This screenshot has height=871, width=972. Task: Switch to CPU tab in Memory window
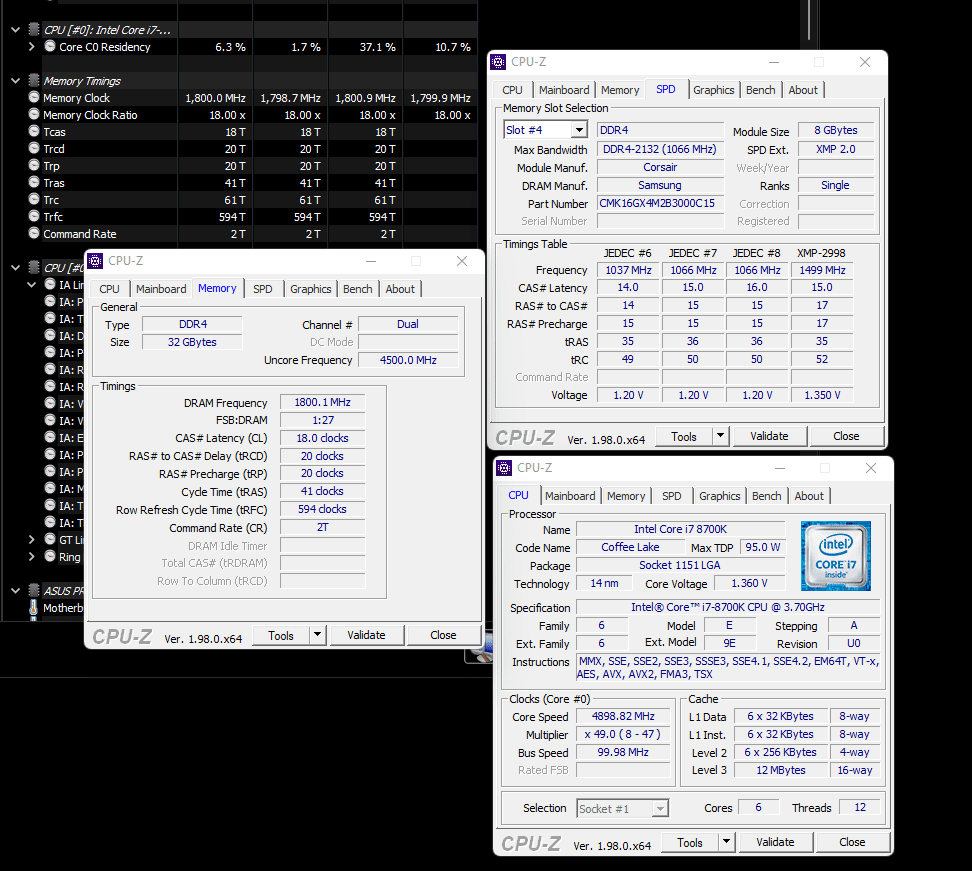click(109, 289)
